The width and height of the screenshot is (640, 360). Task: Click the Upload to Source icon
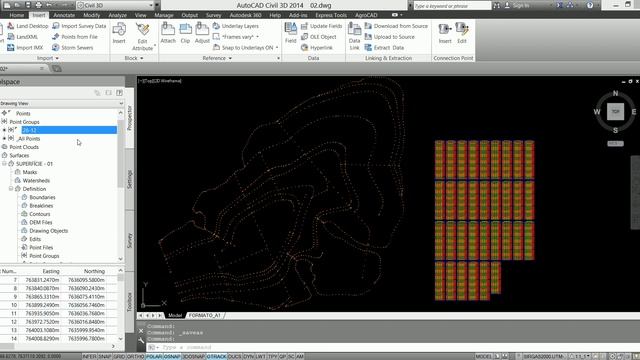(x=368, y=37)
